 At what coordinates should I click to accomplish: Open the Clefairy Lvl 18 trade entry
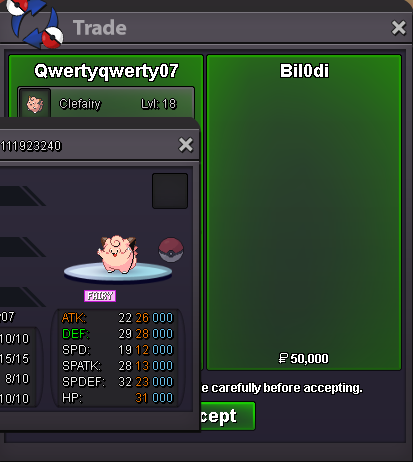(x=106, y=103)
